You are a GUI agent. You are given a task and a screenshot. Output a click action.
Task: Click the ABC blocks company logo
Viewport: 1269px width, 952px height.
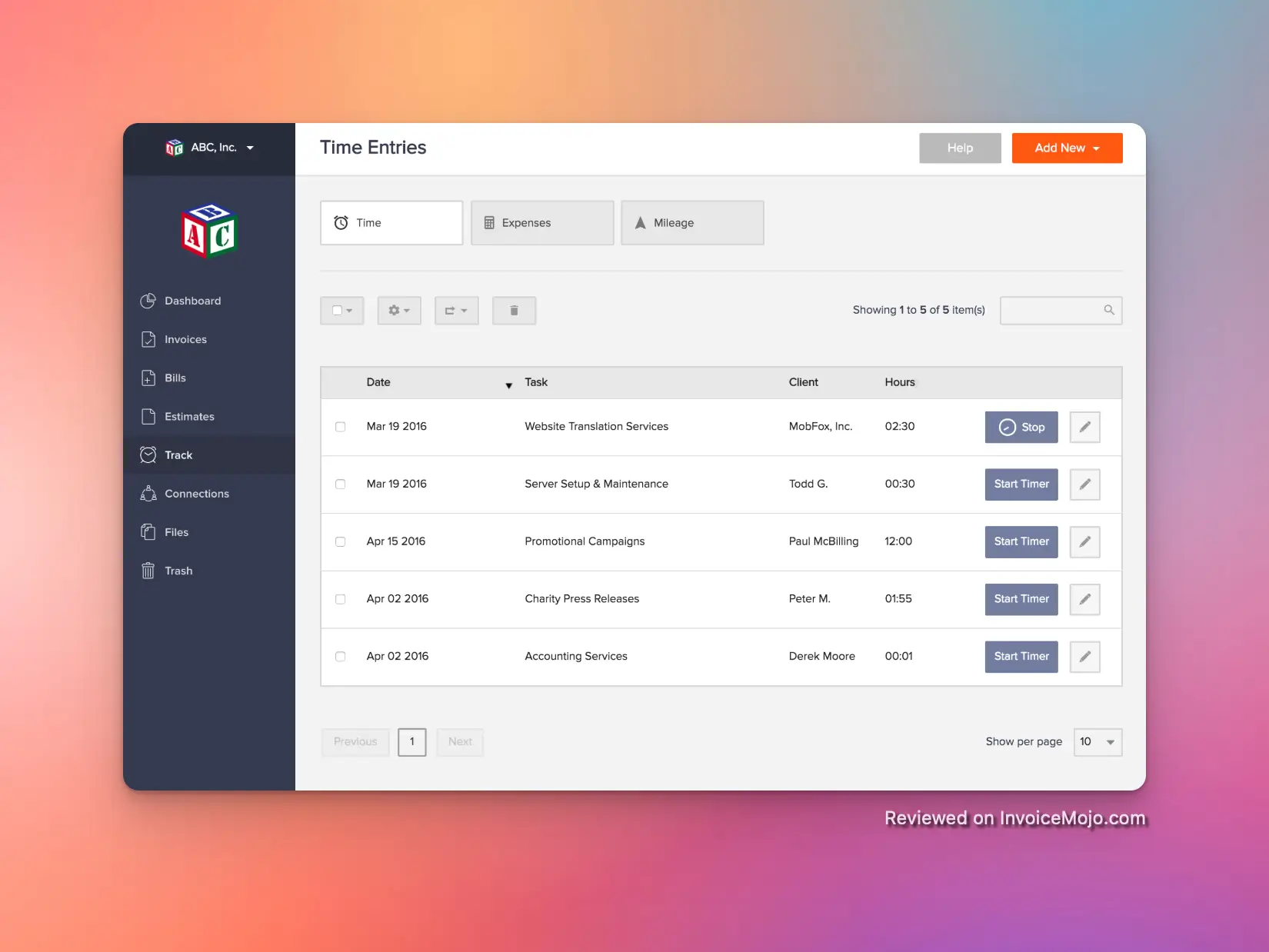coord(209,231)
